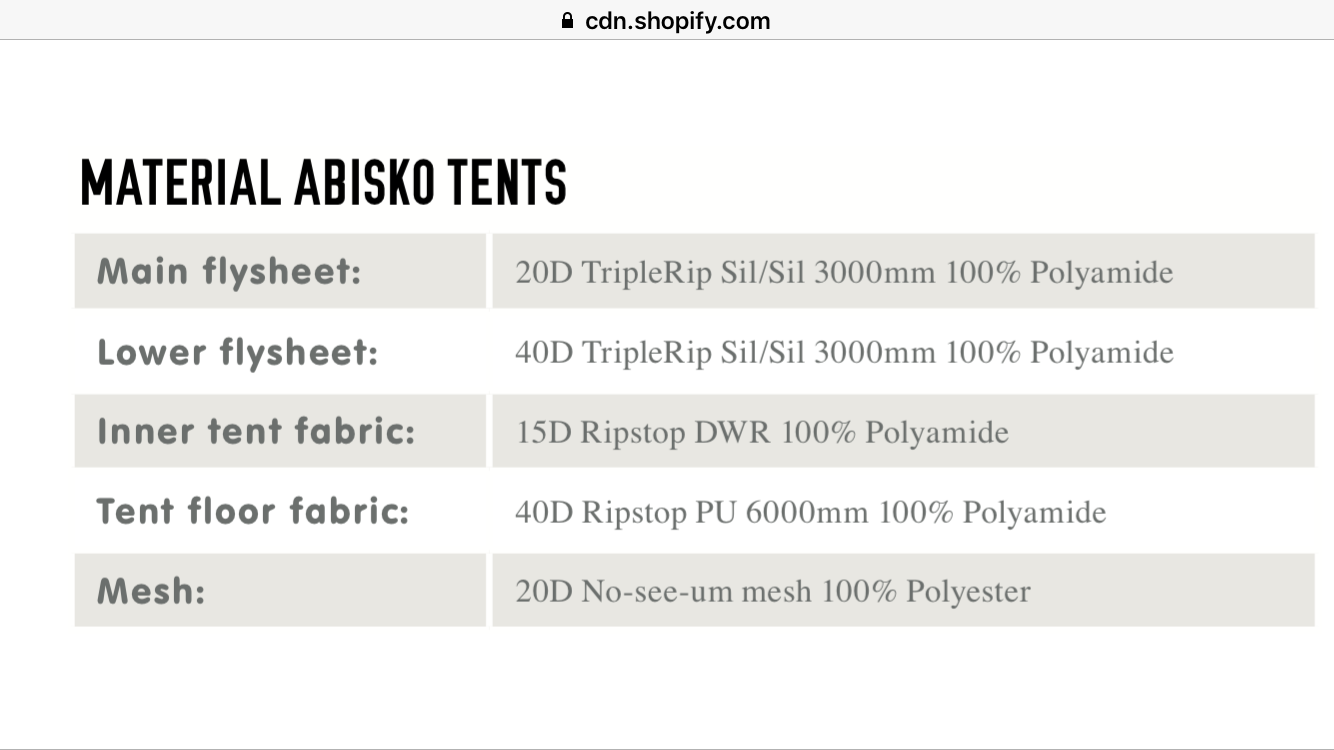Click 'Ripstop' in the inner tent row
Image resolution: width=1334 pixels, height=750 pixels.
click(633, 433)
